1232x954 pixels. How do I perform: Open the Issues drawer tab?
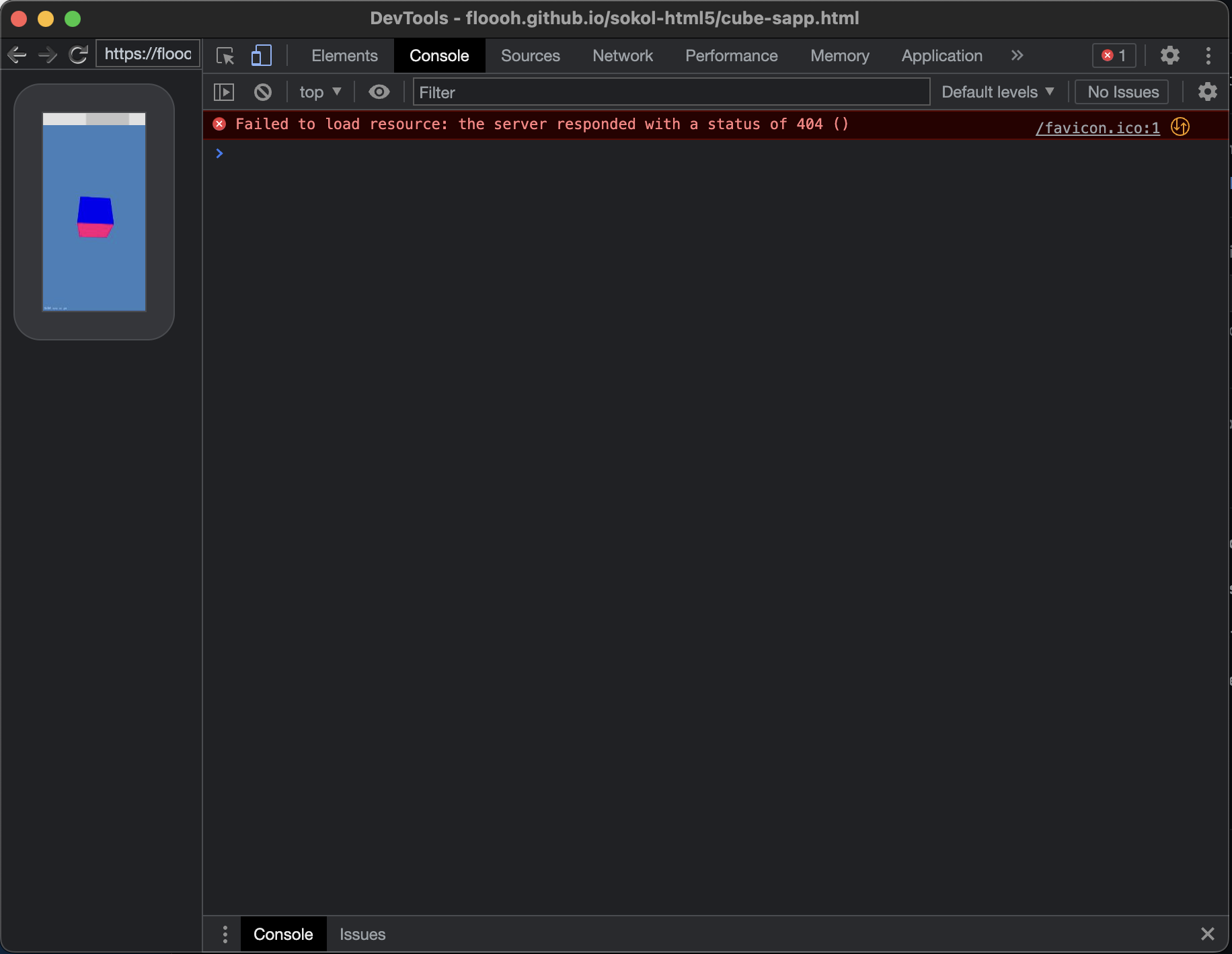pyautogui.click(x=362, y=934)
